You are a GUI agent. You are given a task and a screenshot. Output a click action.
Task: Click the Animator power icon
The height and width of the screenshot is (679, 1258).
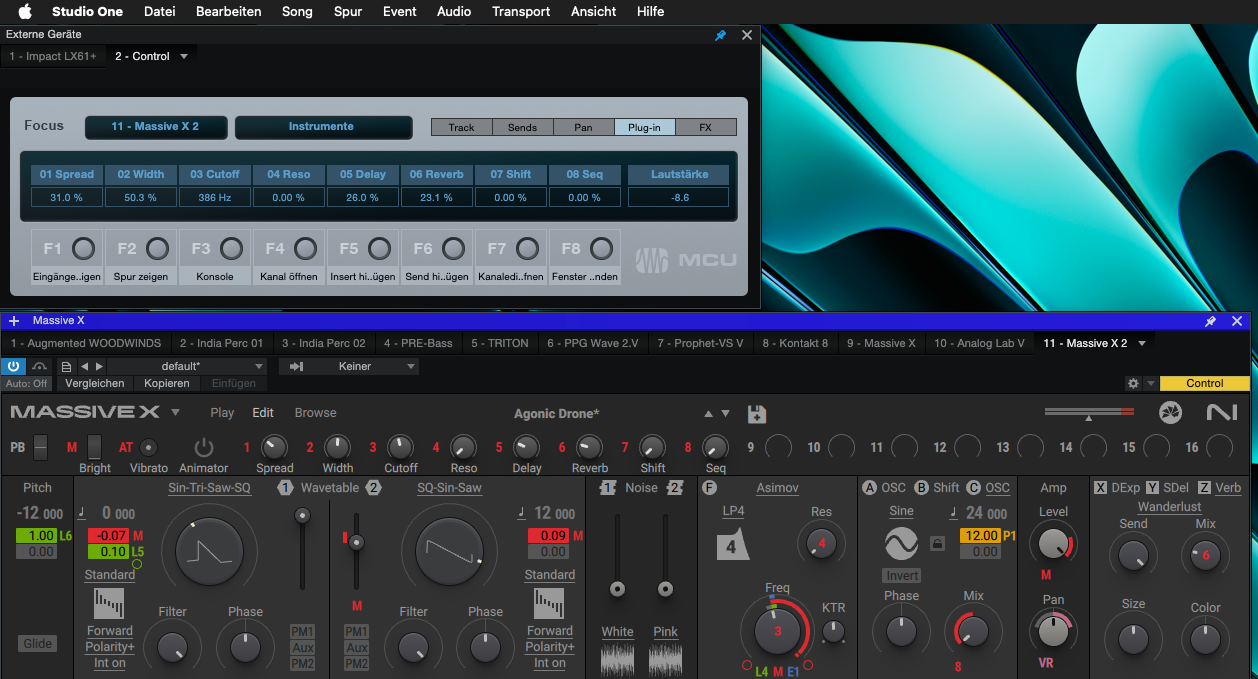click(x=204, y=447)
